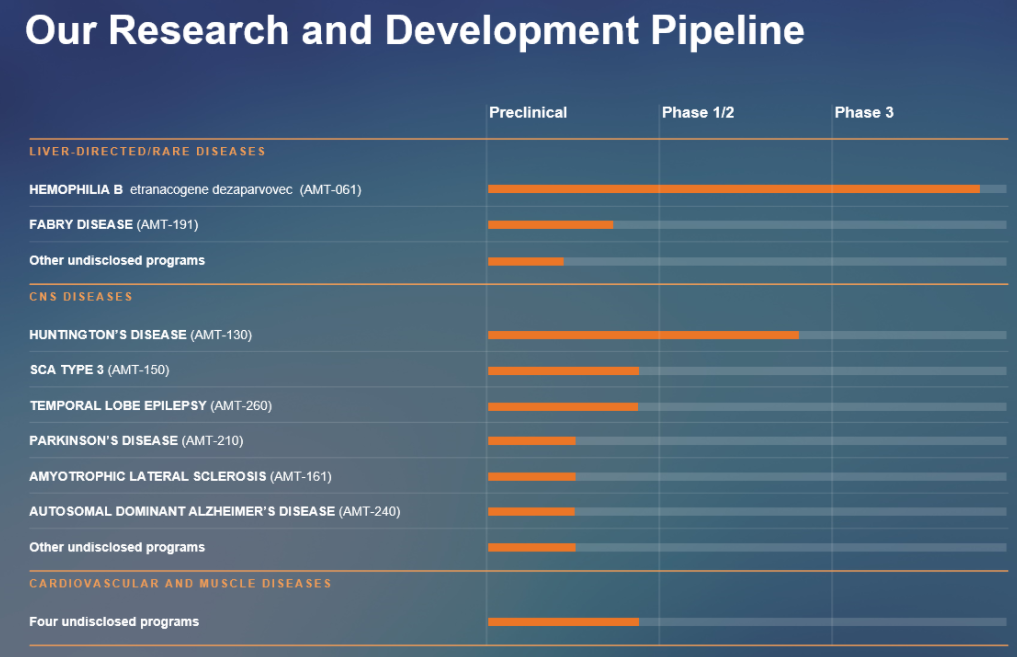Screen dimensions: 1017x657
Task: Select the Fabry Disease (AMT-191) label
Action: tap(114, 224)
